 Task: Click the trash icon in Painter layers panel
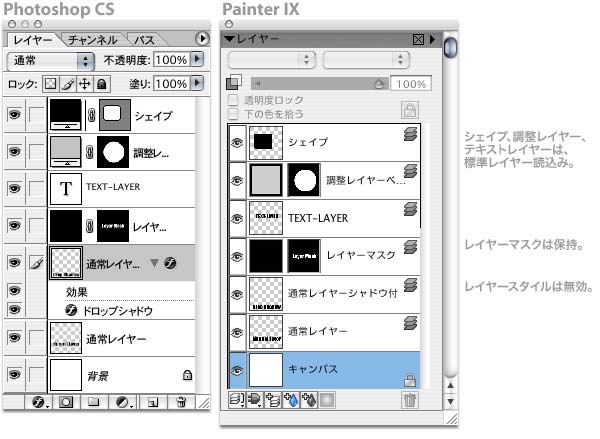409,400
